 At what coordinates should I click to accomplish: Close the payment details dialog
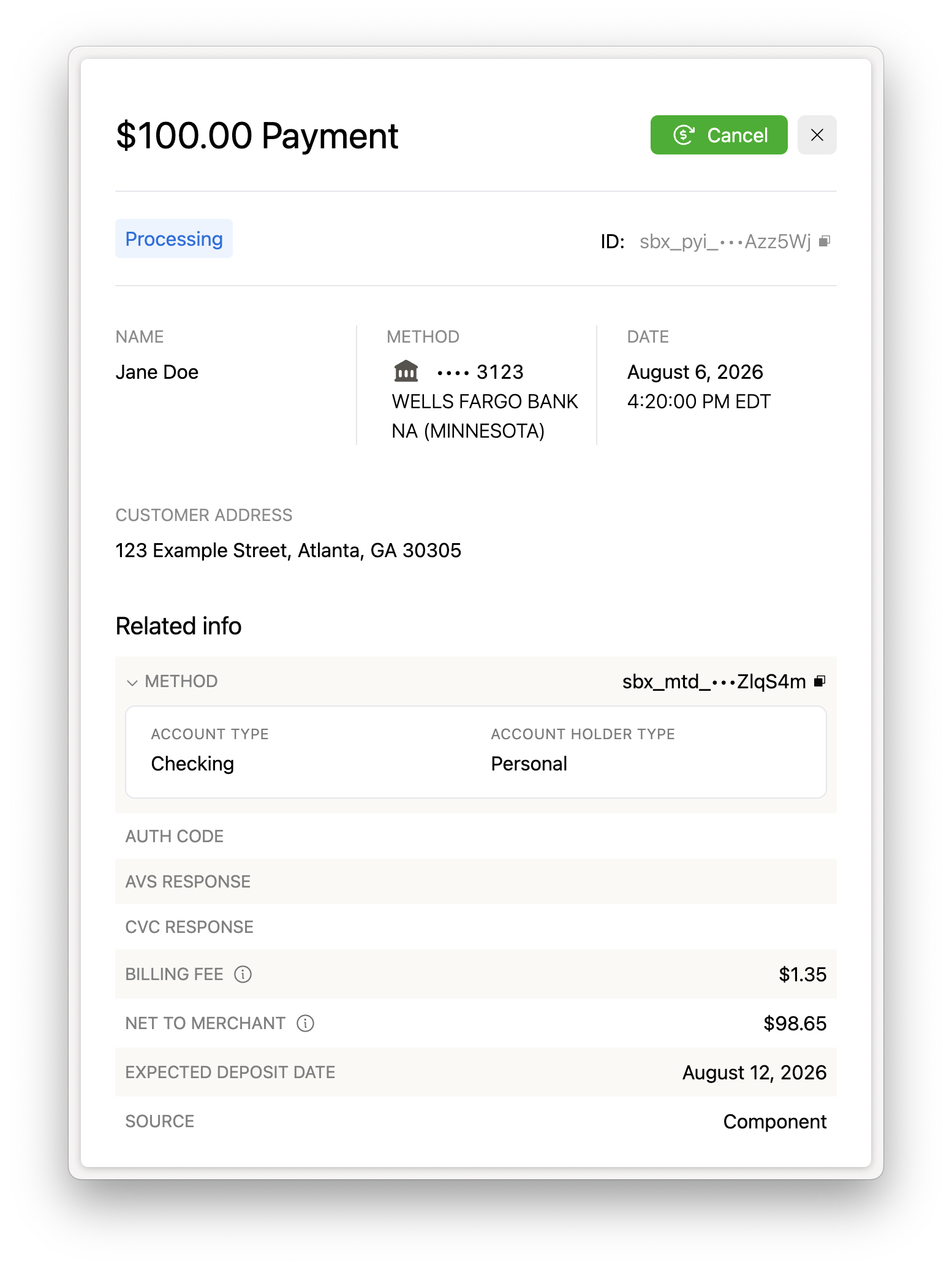(x=817, y=135)
